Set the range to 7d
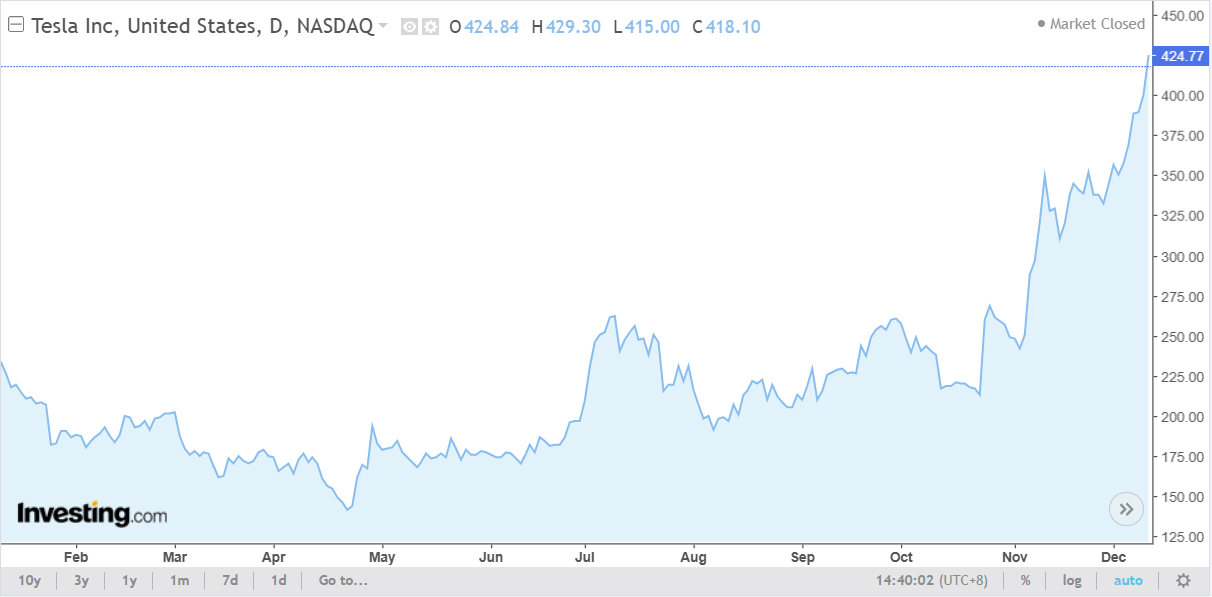 (230, 580)
